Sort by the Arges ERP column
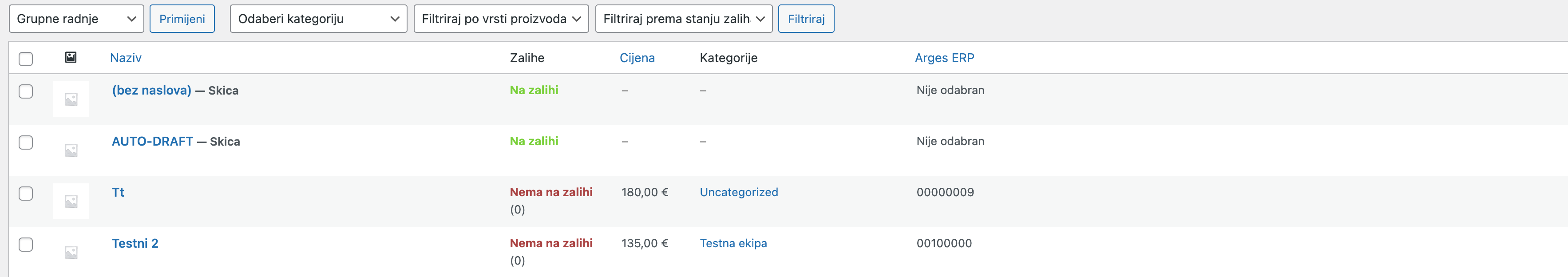This screenshot has height=277, width=1568. [x=944, y=57]
